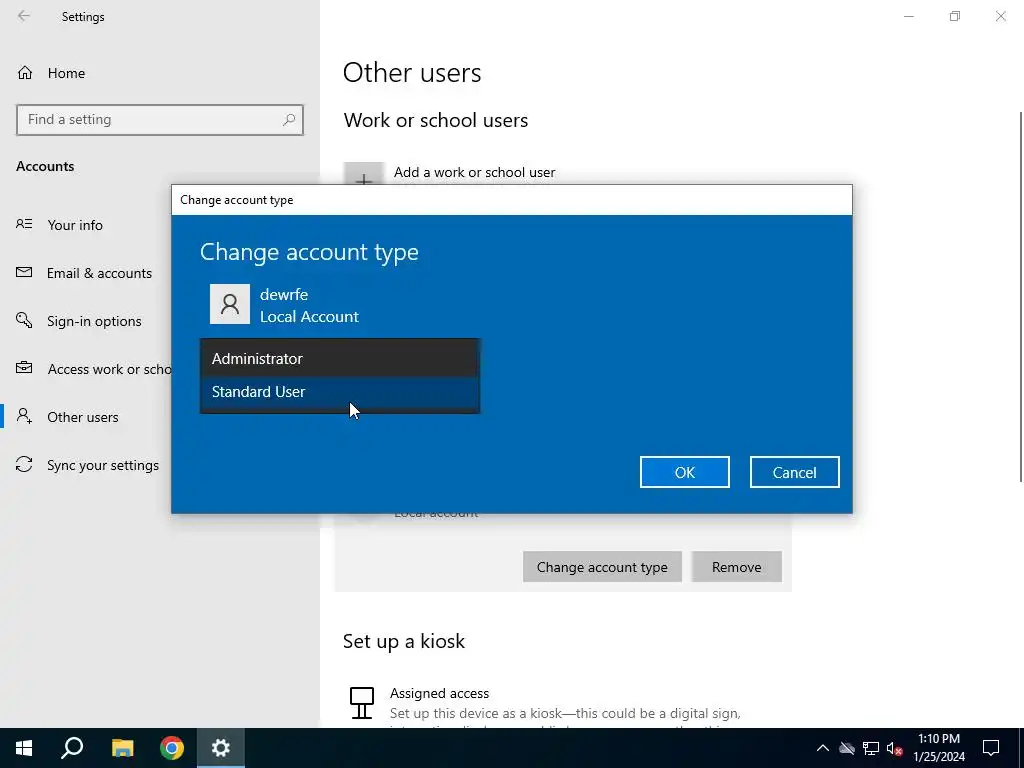Image resolution: width=1024 pixels, height=768 pixels.
Task: Open taskbar Search
Action: click(x=72, y=748)
